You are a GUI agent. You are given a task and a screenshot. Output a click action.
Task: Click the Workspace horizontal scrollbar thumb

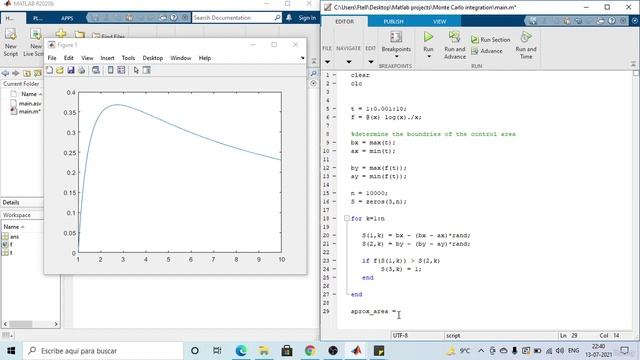(21, 324)
